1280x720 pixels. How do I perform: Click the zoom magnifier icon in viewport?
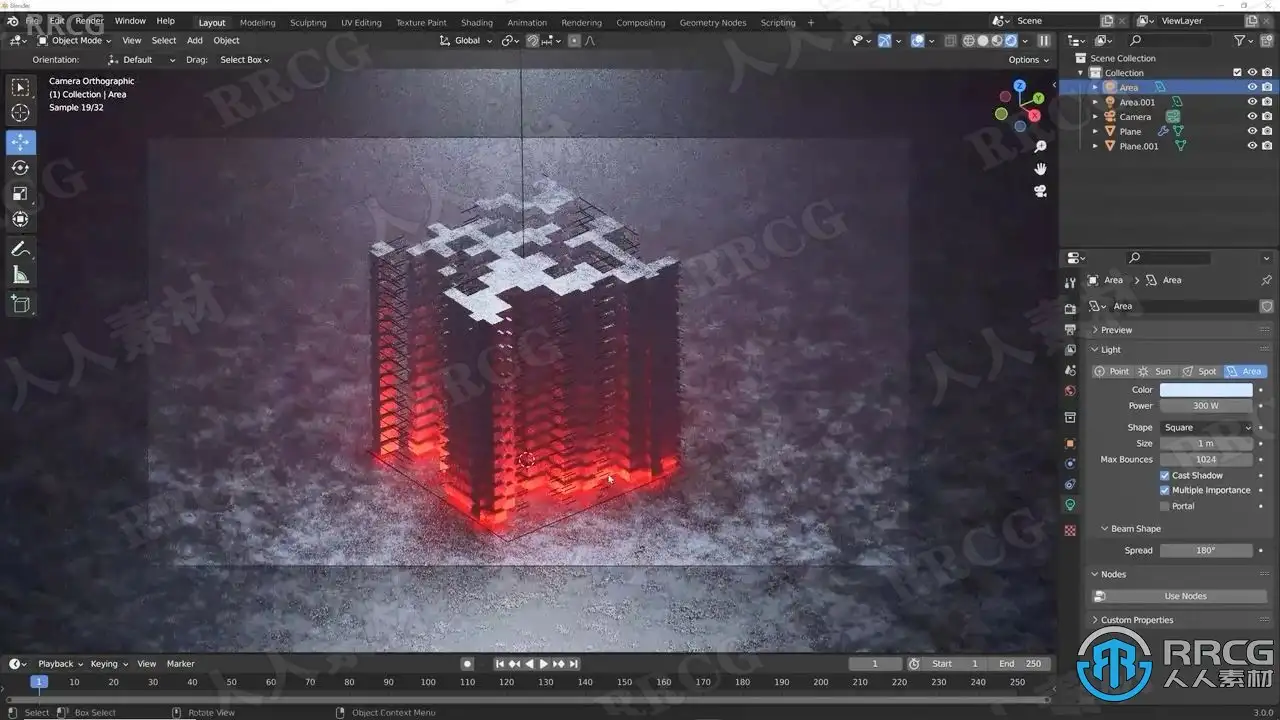[x=1040, y=147]
